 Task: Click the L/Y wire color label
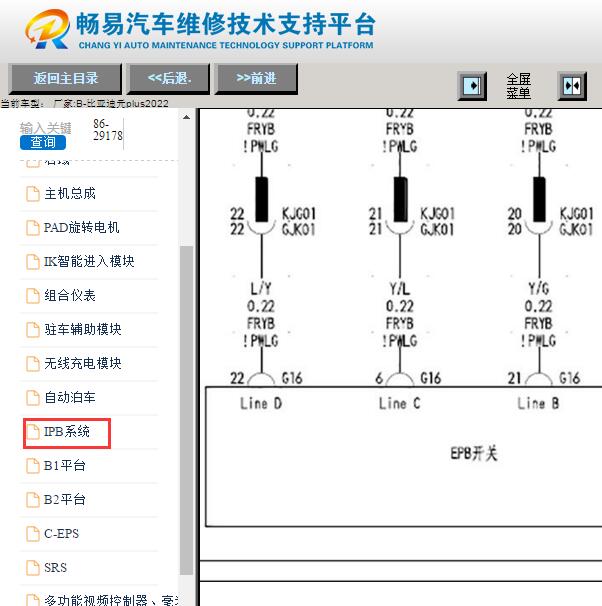(x=261, y=289)
